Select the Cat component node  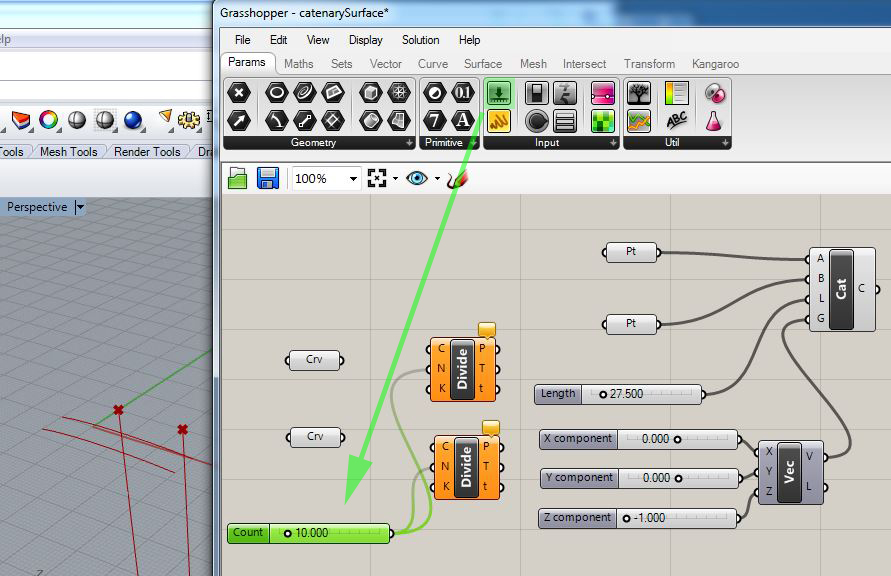click(x=841, y=289)
